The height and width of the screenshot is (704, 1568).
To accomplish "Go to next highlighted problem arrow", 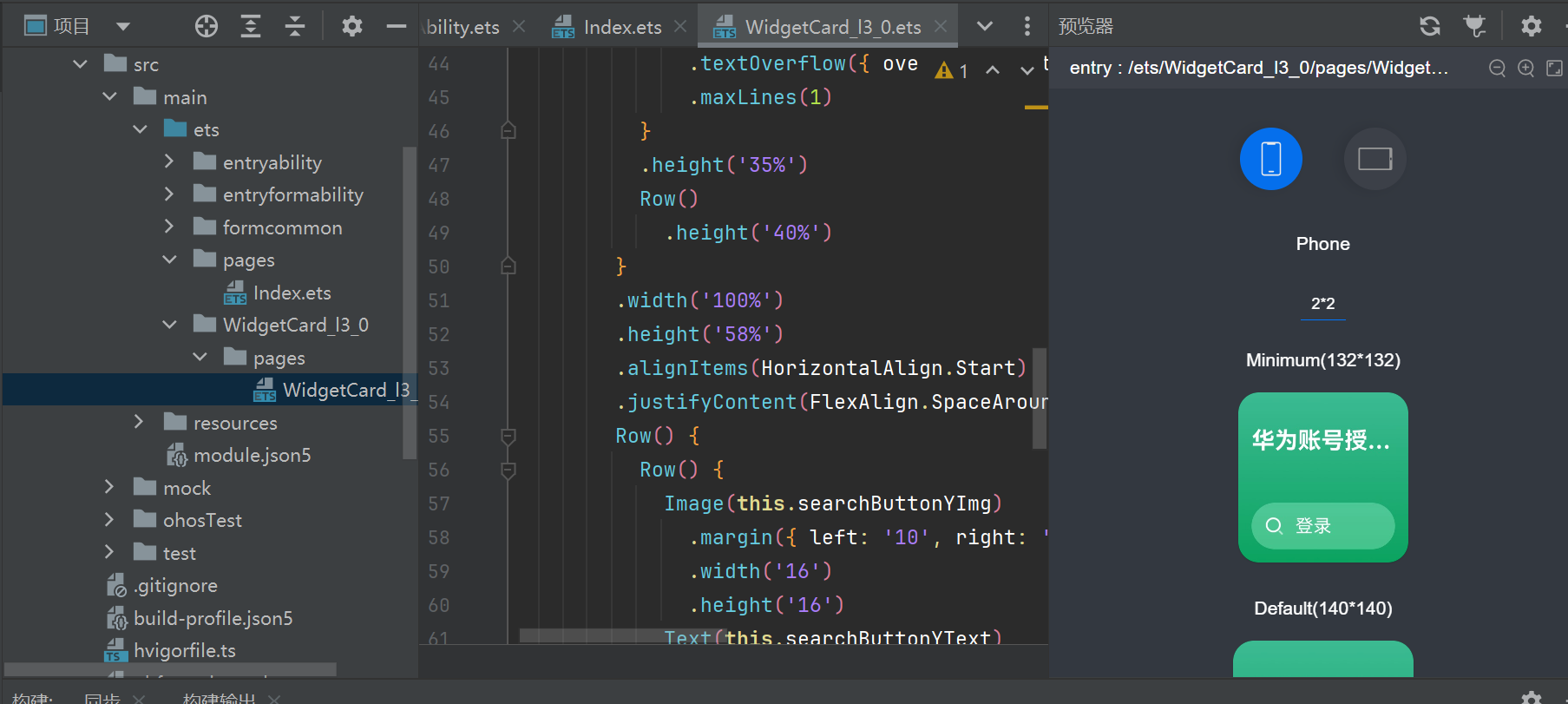I will click(1027, 70).
